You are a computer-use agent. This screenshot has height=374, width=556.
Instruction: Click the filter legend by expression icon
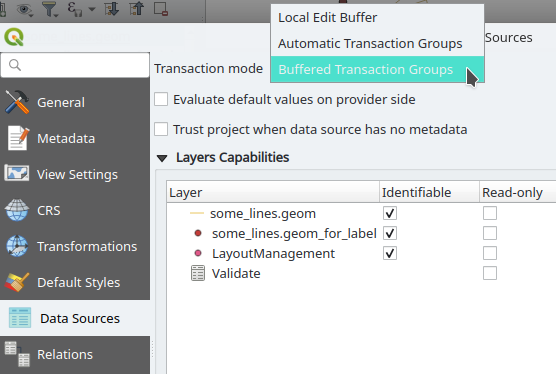tap(75, 9)
